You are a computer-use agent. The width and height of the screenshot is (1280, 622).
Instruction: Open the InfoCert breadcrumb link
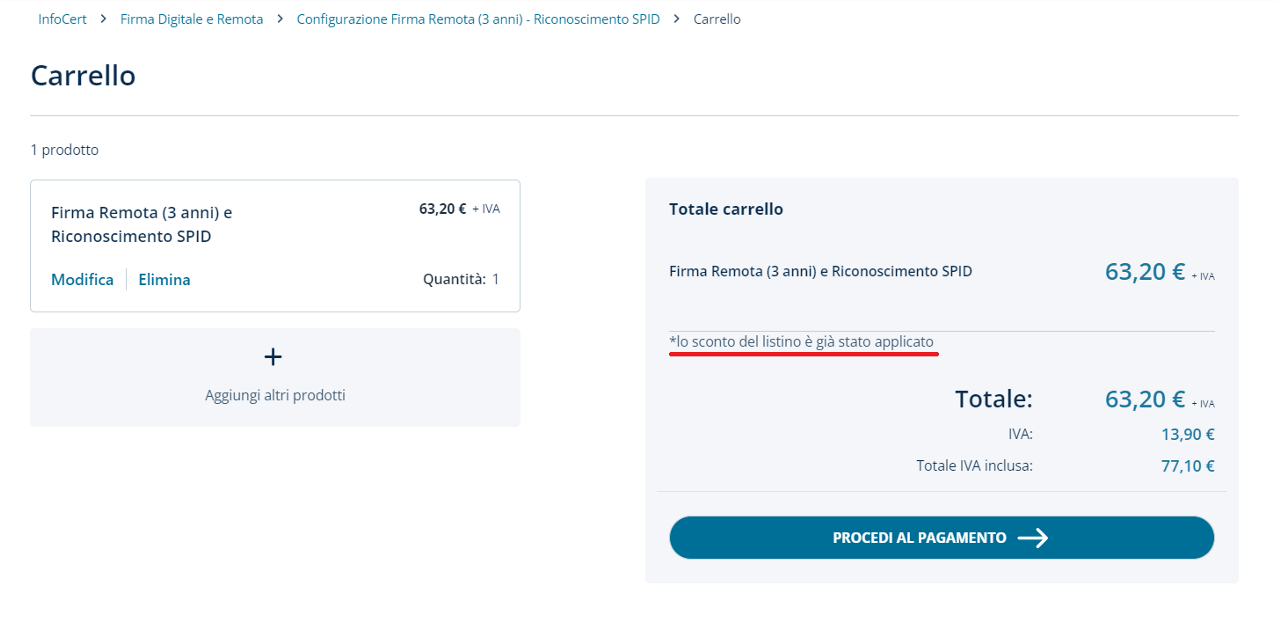pyautogui.click(x=62, y=19)
